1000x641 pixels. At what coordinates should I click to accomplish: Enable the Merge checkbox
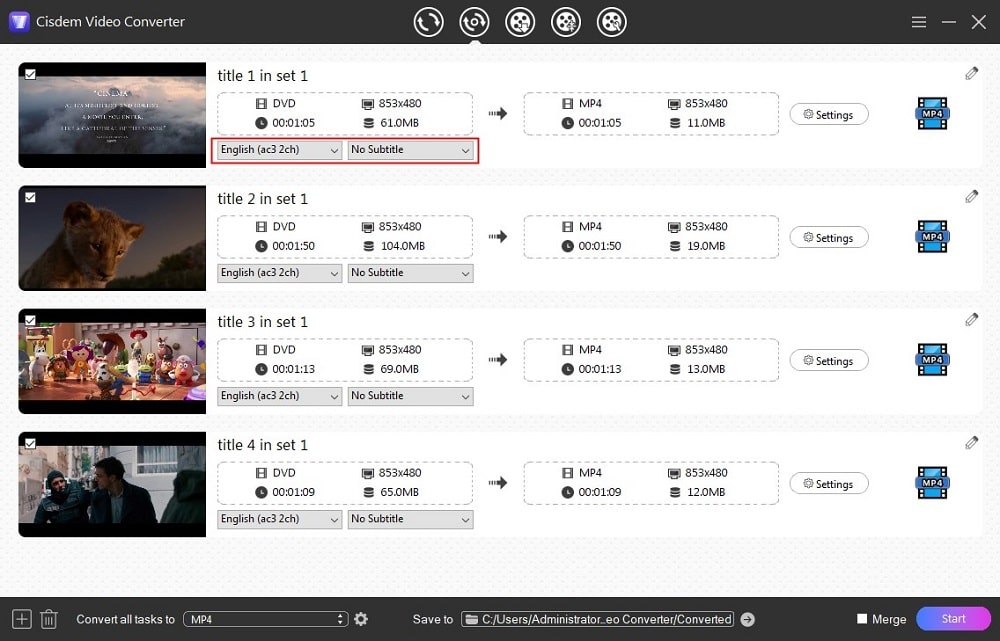tap(862, 619)
